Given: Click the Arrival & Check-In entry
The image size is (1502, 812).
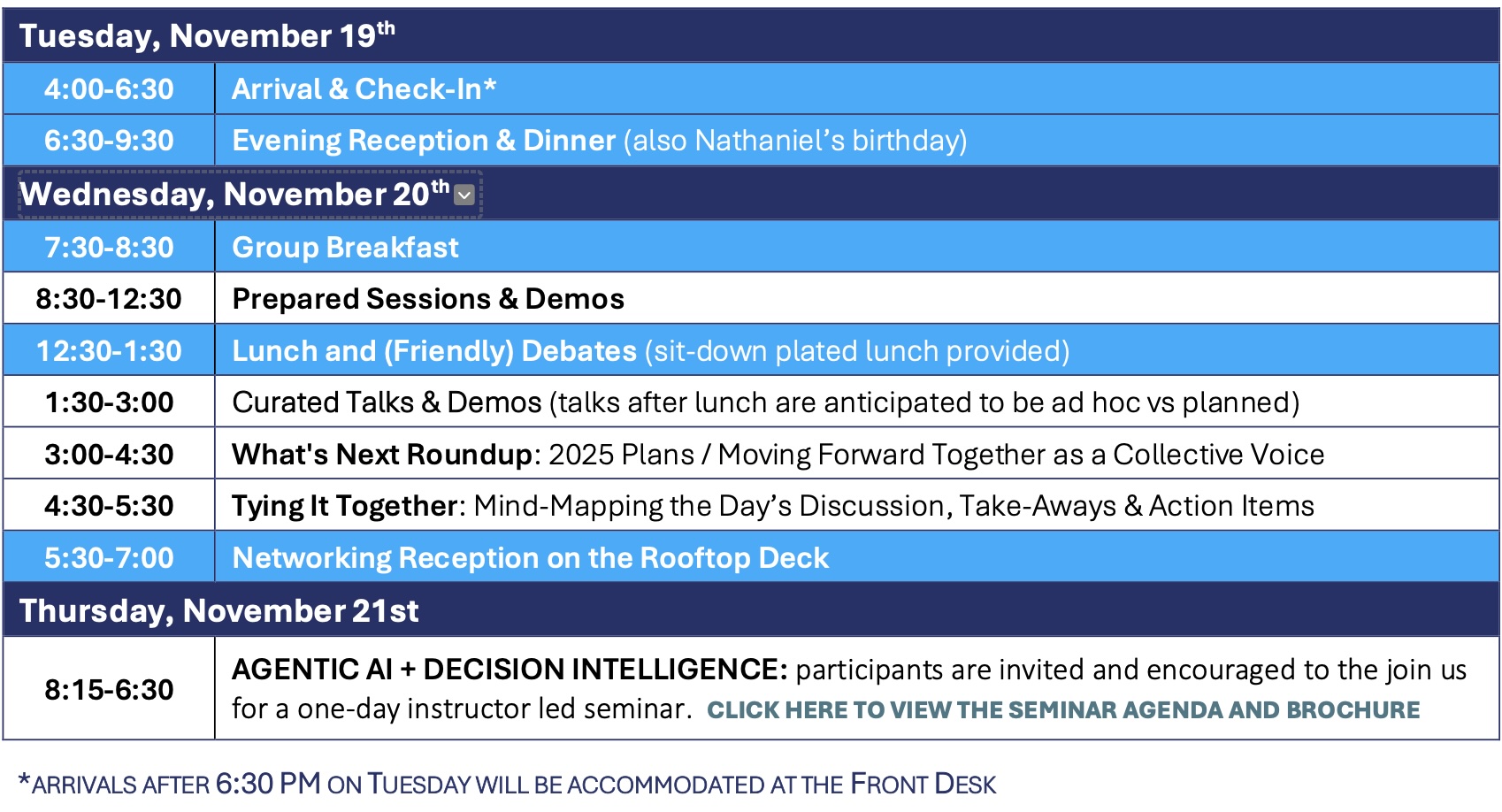Looking at the screenshot, I should [x=364, y=89].
